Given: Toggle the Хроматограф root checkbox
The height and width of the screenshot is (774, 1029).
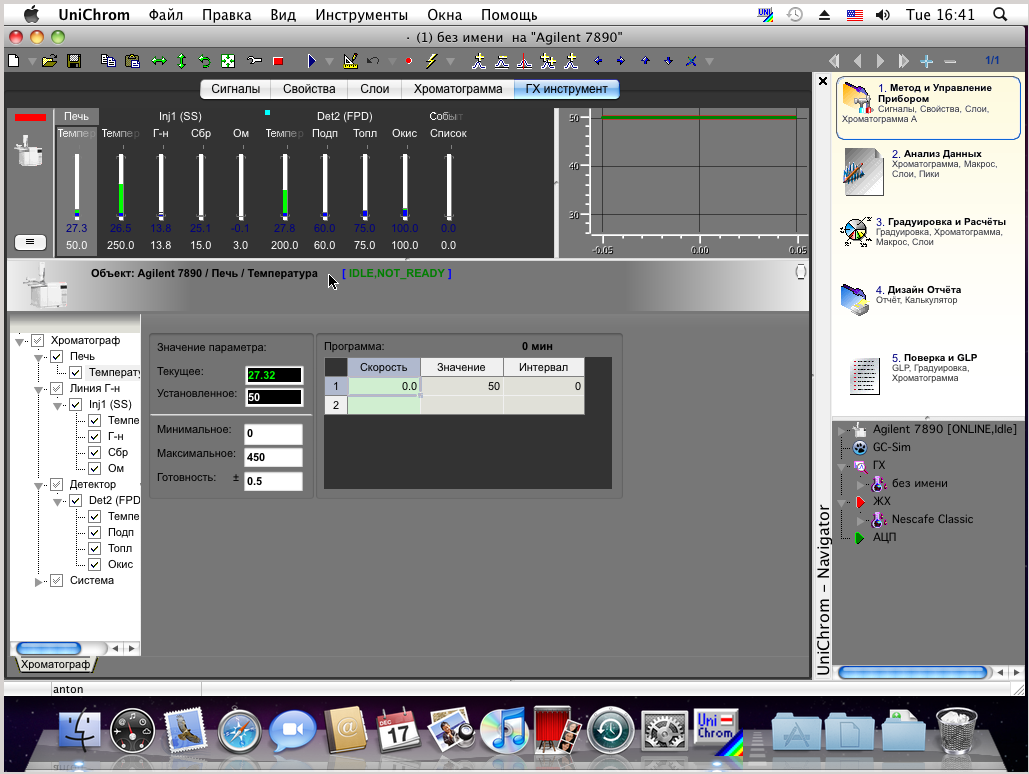Looking at the screenshot, I should point(38,340).
